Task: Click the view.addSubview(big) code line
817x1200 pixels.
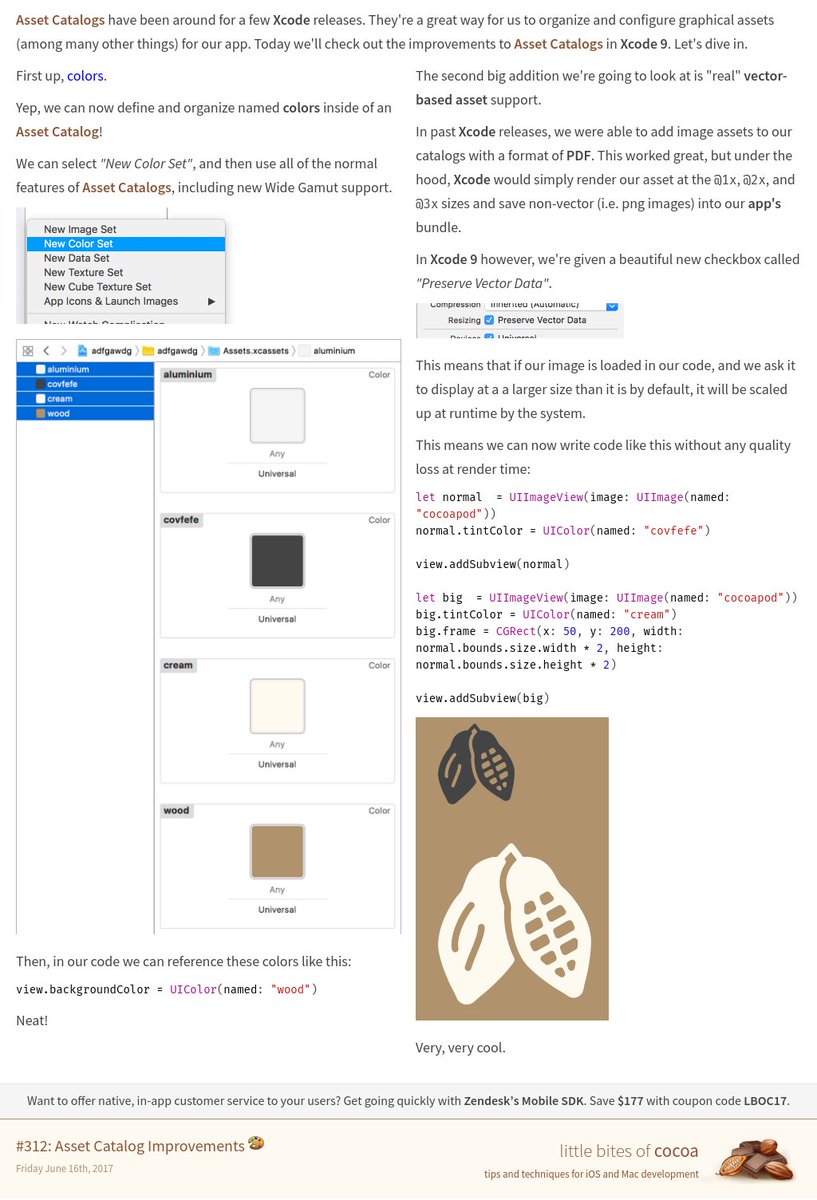Action: [483, 698]
